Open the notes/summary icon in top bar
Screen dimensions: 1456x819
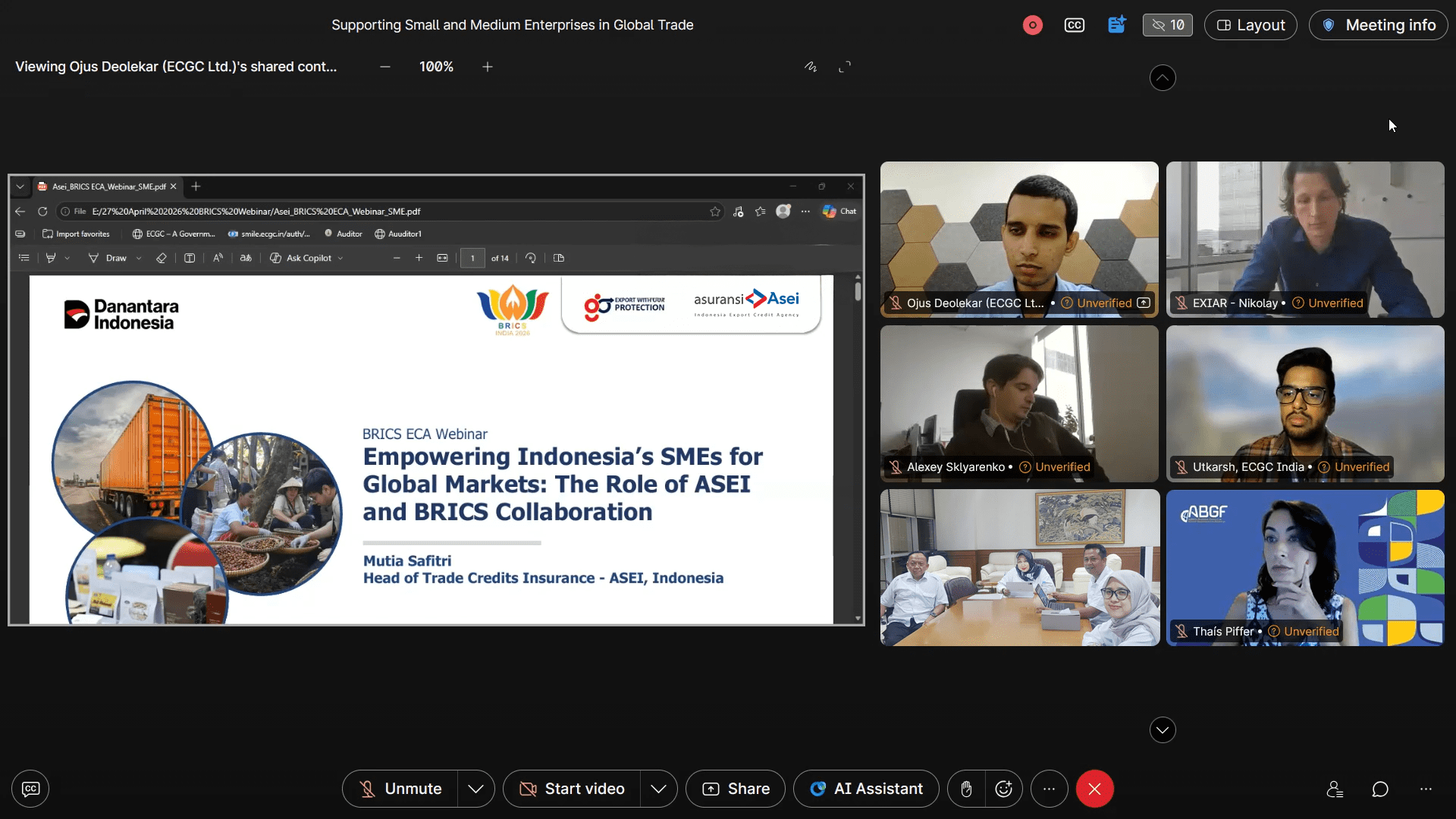point(1116,25)
